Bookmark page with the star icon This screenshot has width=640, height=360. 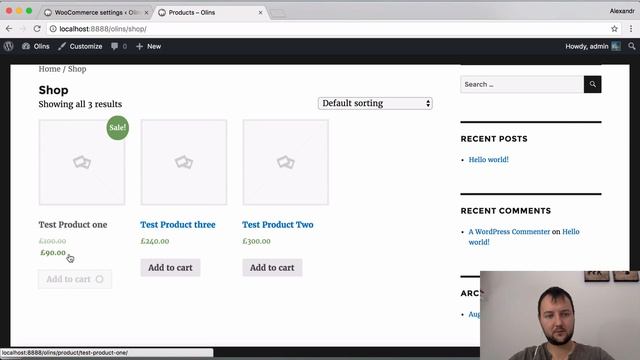614,29
